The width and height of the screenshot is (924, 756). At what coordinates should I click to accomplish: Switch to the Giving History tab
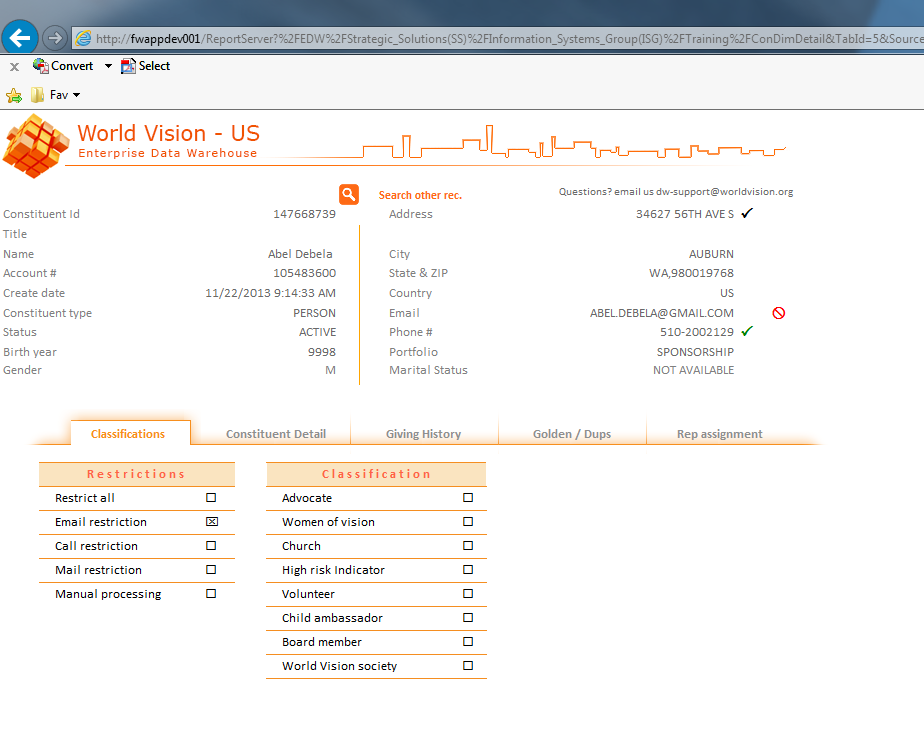pos(424,434)
